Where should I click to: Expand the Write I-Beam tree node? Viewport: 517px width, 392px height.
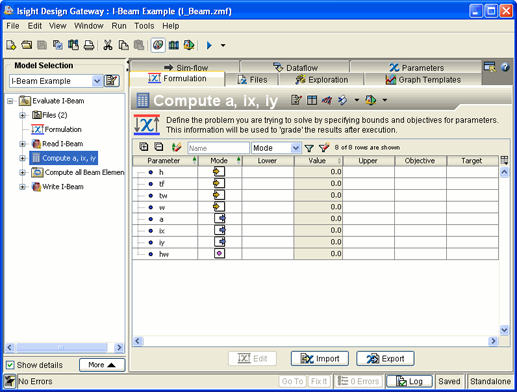22,187
